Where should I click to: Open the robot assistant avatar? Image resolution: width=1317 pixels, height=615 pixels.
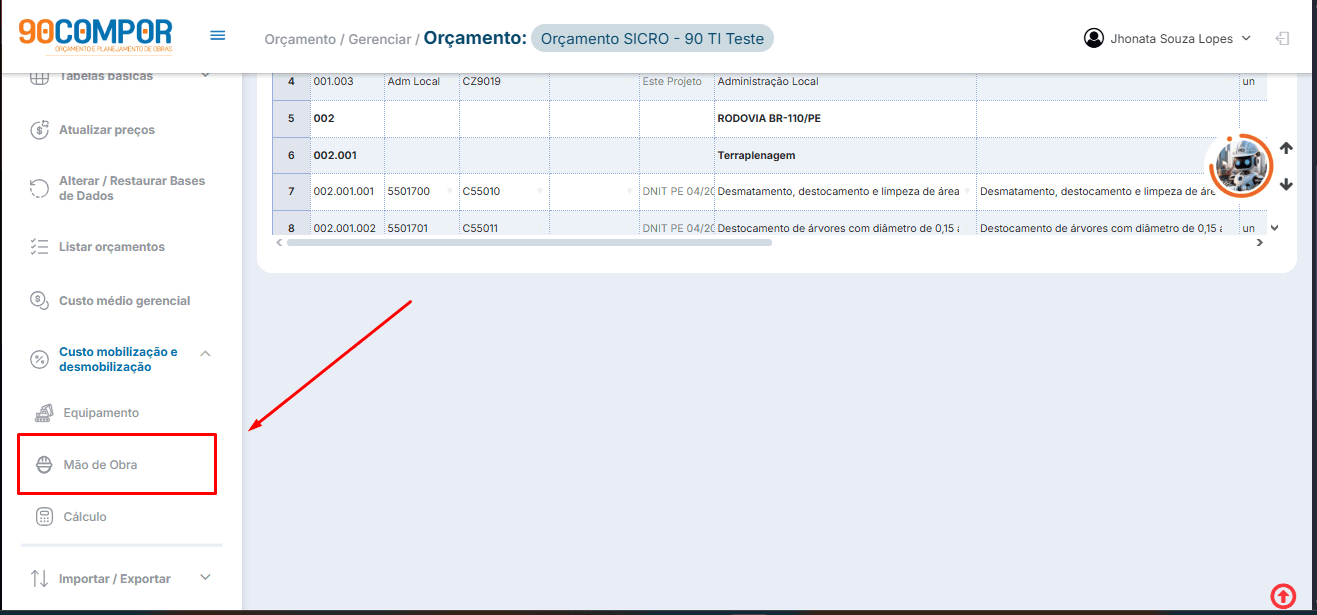pyautogui.click(x=1240, y=166)
